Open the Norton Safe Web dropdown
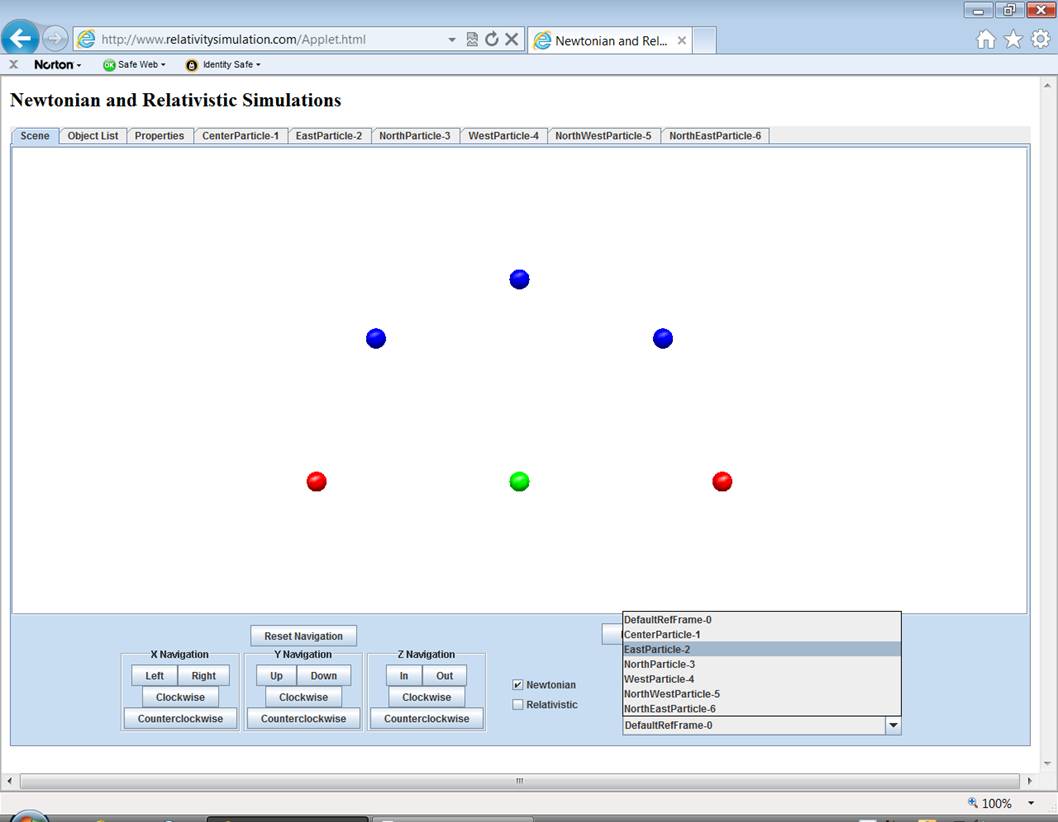This screenshot has height=822, width=1058. [x=134, y=65]
